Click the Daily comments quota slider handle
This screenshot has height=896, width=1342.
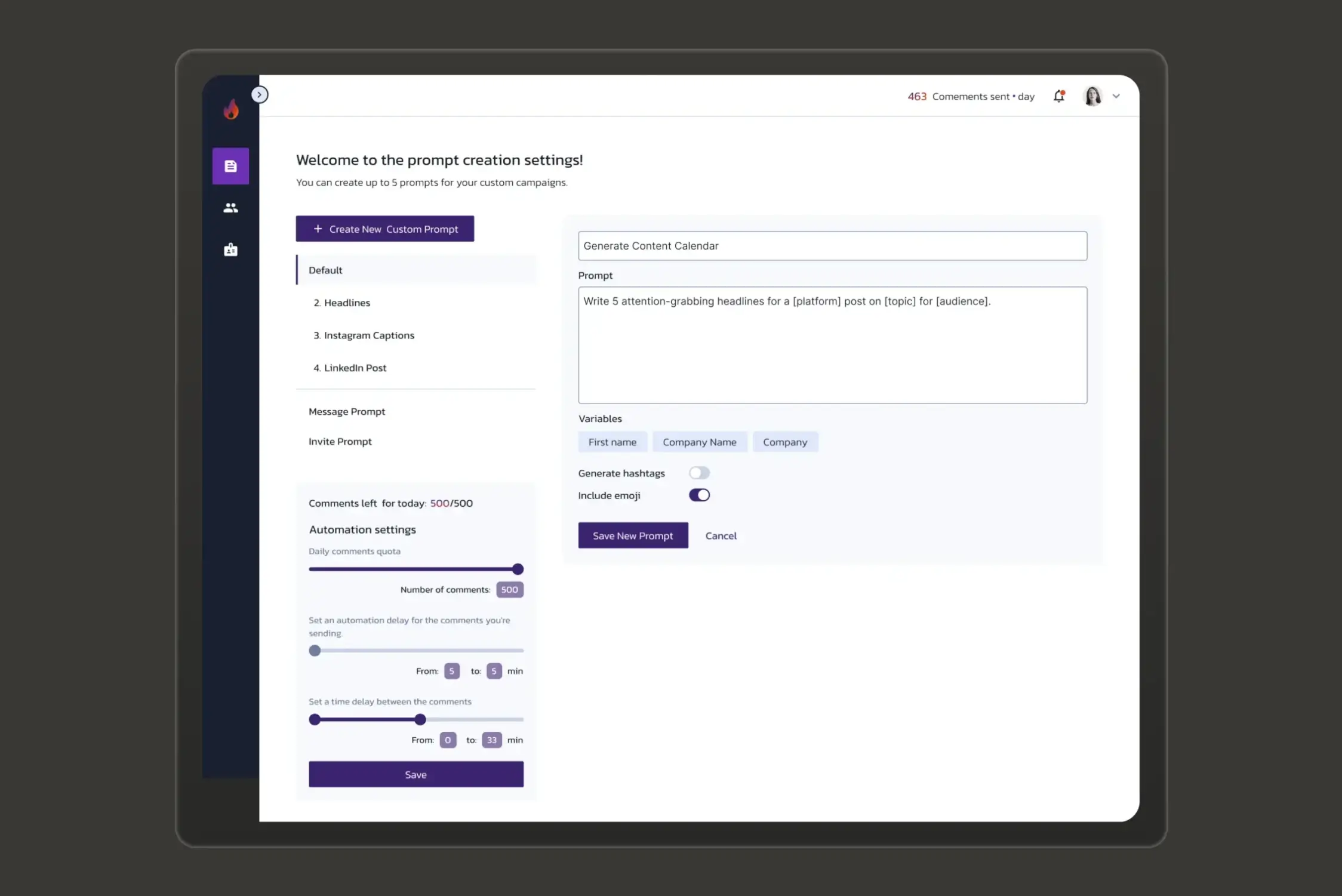tap(518, 569)
